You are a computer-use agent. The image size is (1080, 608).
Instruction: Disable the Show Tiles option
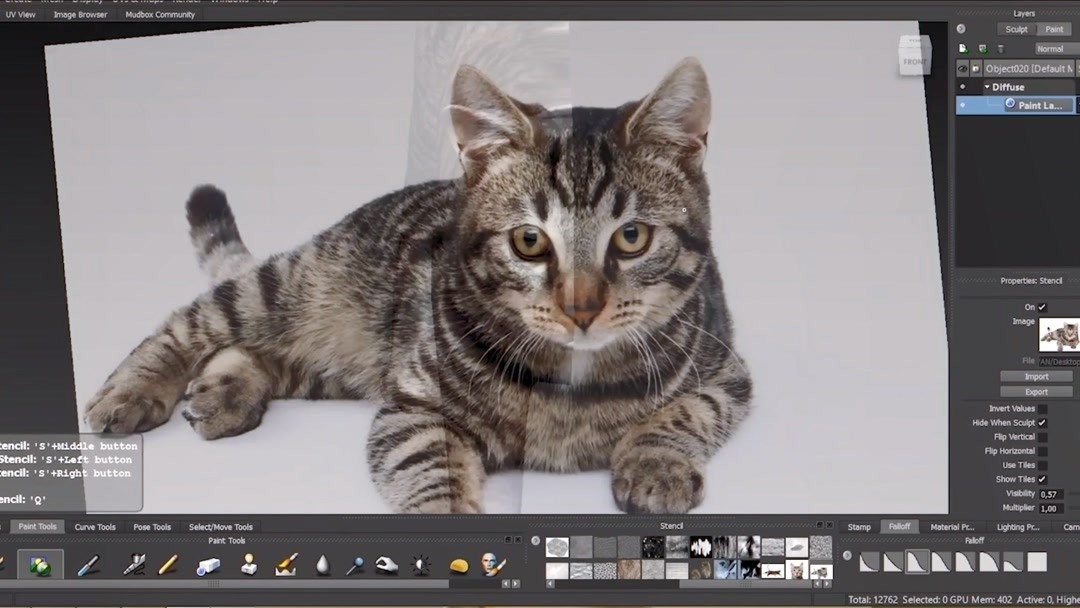pos(1043,478)
